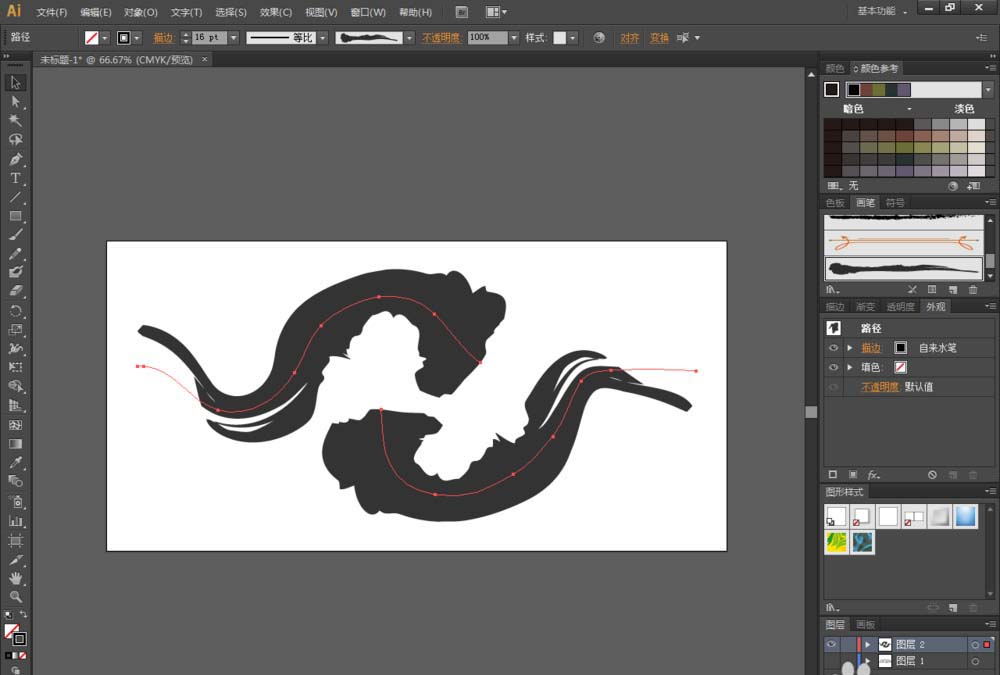Image resolution: width=1000 pixels, height=675 pixels.
Task: Select the Eyedropper tool
Action: [15, 462]
